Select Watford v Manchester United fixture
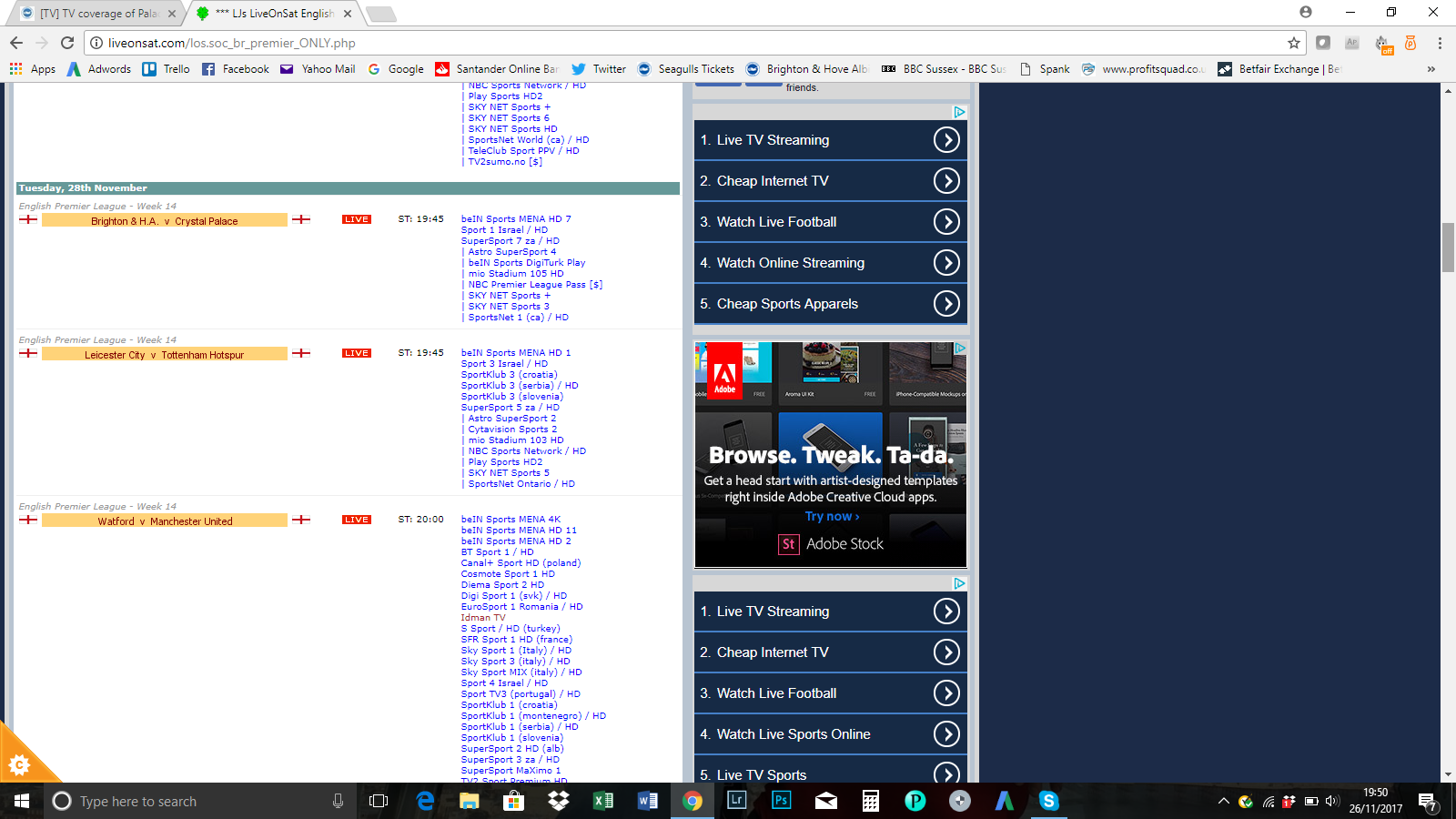 pos(165,521)
